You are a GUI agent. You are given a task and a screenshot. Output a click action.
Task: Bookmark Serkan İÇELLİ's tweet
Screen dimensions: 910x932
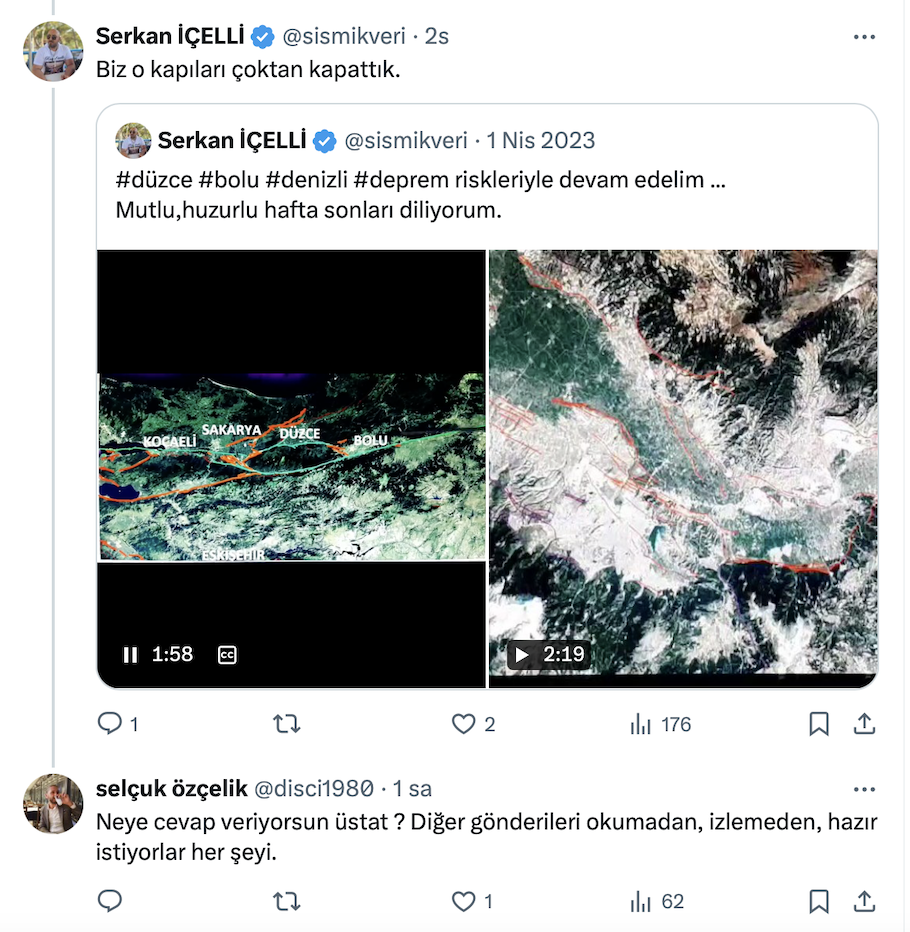[819, 724]
